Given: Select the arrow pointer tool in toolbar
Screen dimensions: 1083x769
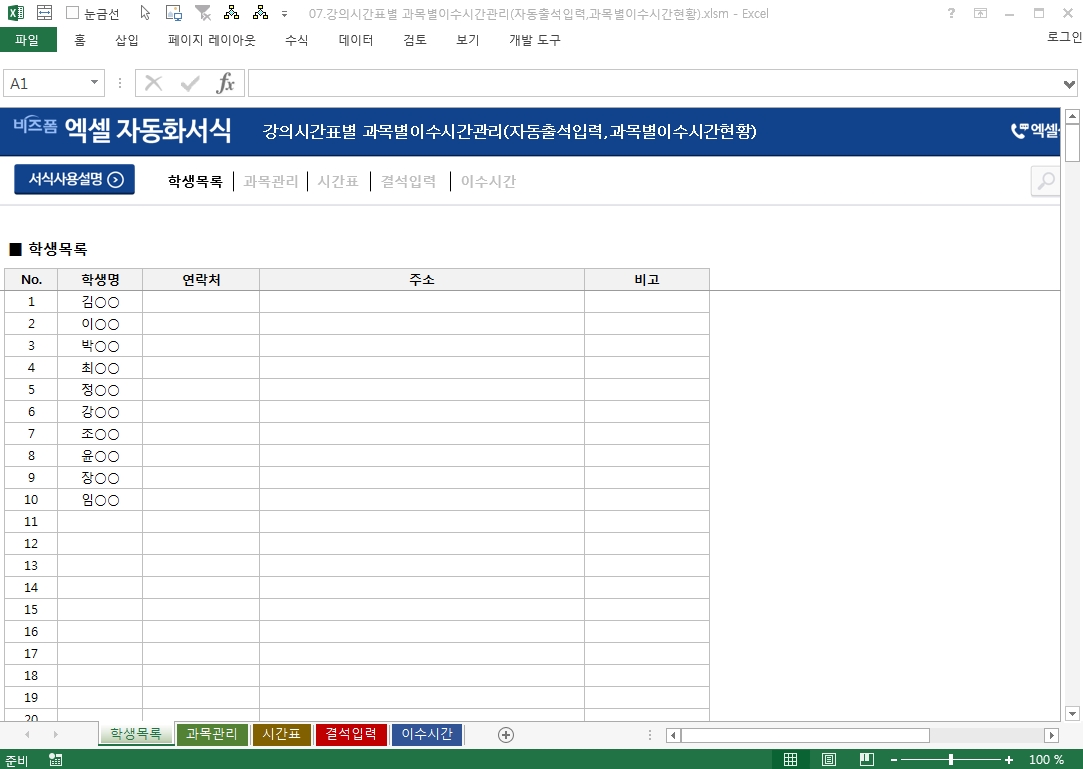Looking at the screenshot, I should (145, 13).
